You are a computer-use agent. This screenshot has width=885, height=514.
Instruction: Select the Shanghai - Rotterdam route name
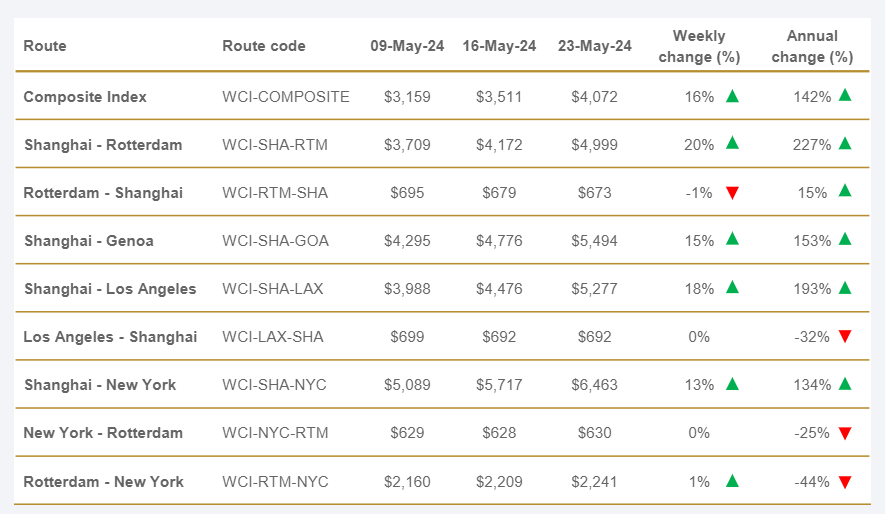(x=103, y=145)
